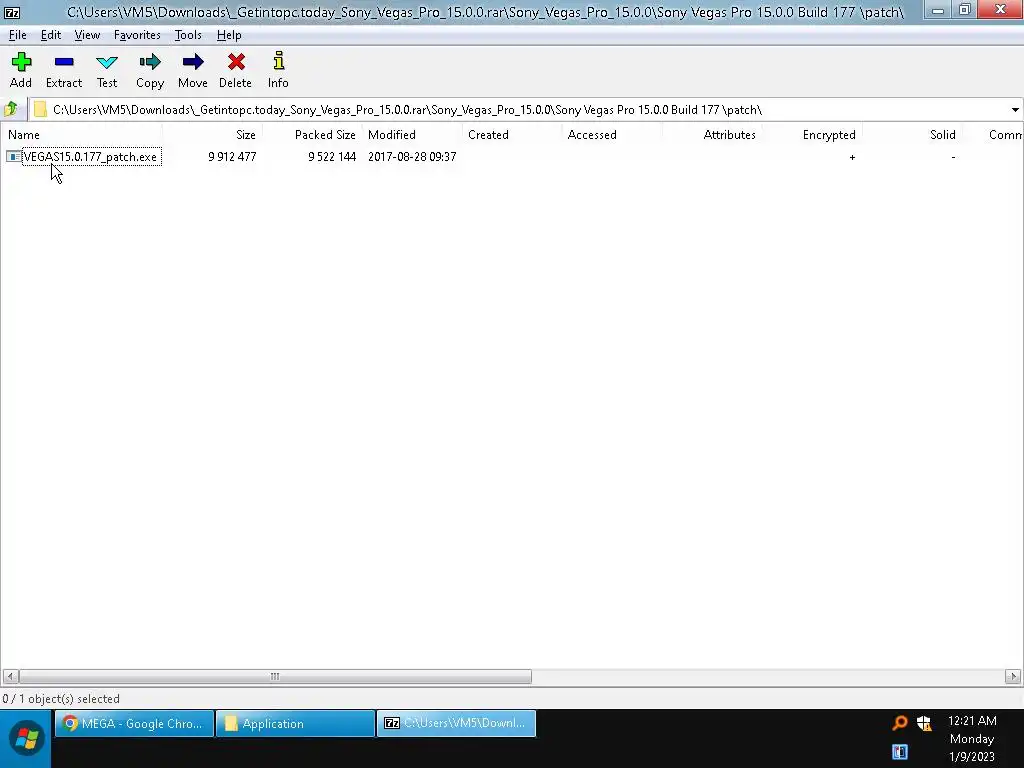Open the Favorites menu
This screenshot has height=768, width=1024.
point(137,35)
